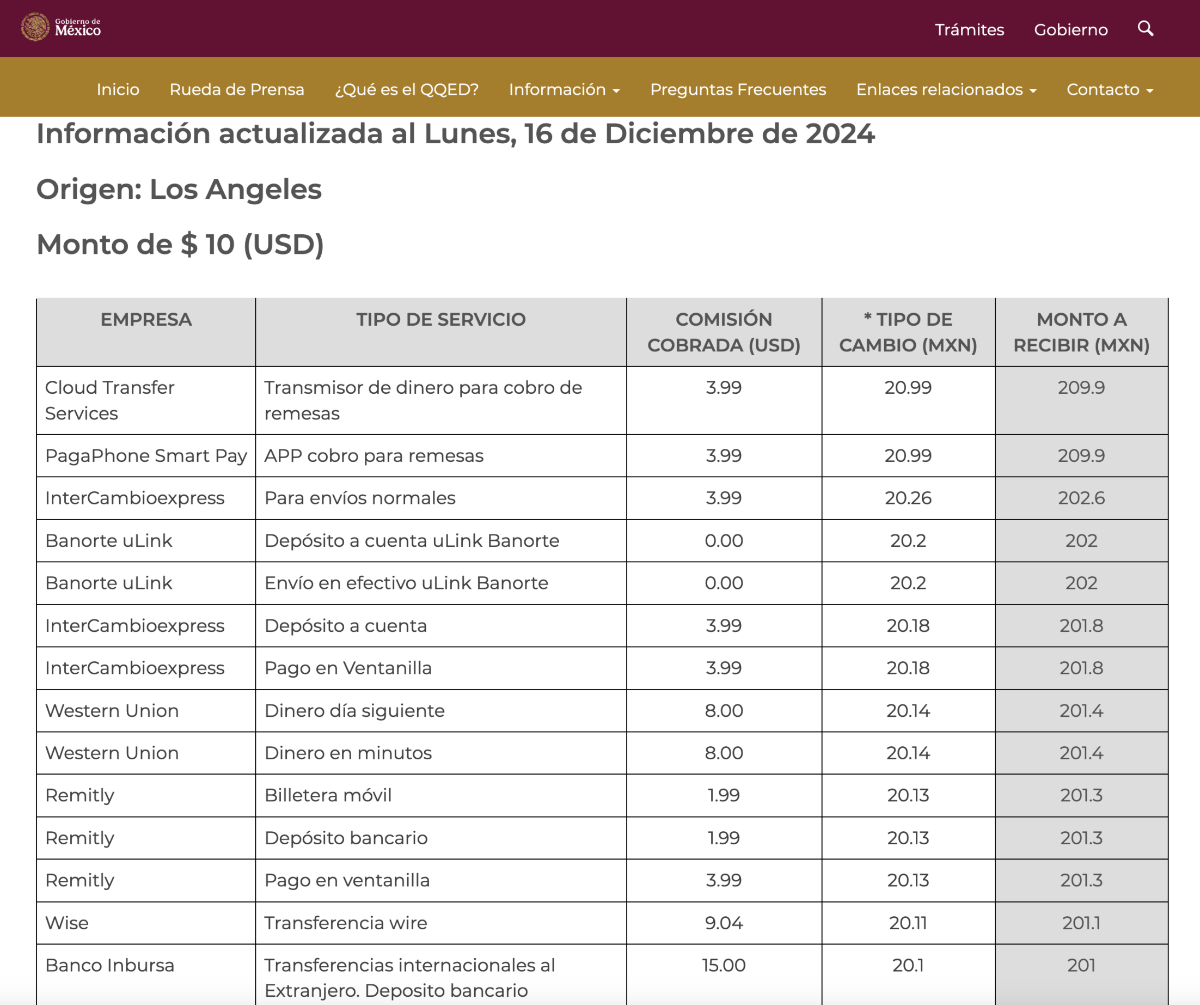Open Preguntas Frecuentes page
Image resolution: width=1200 pixels, height=1005 pixels.
[738, 89]
